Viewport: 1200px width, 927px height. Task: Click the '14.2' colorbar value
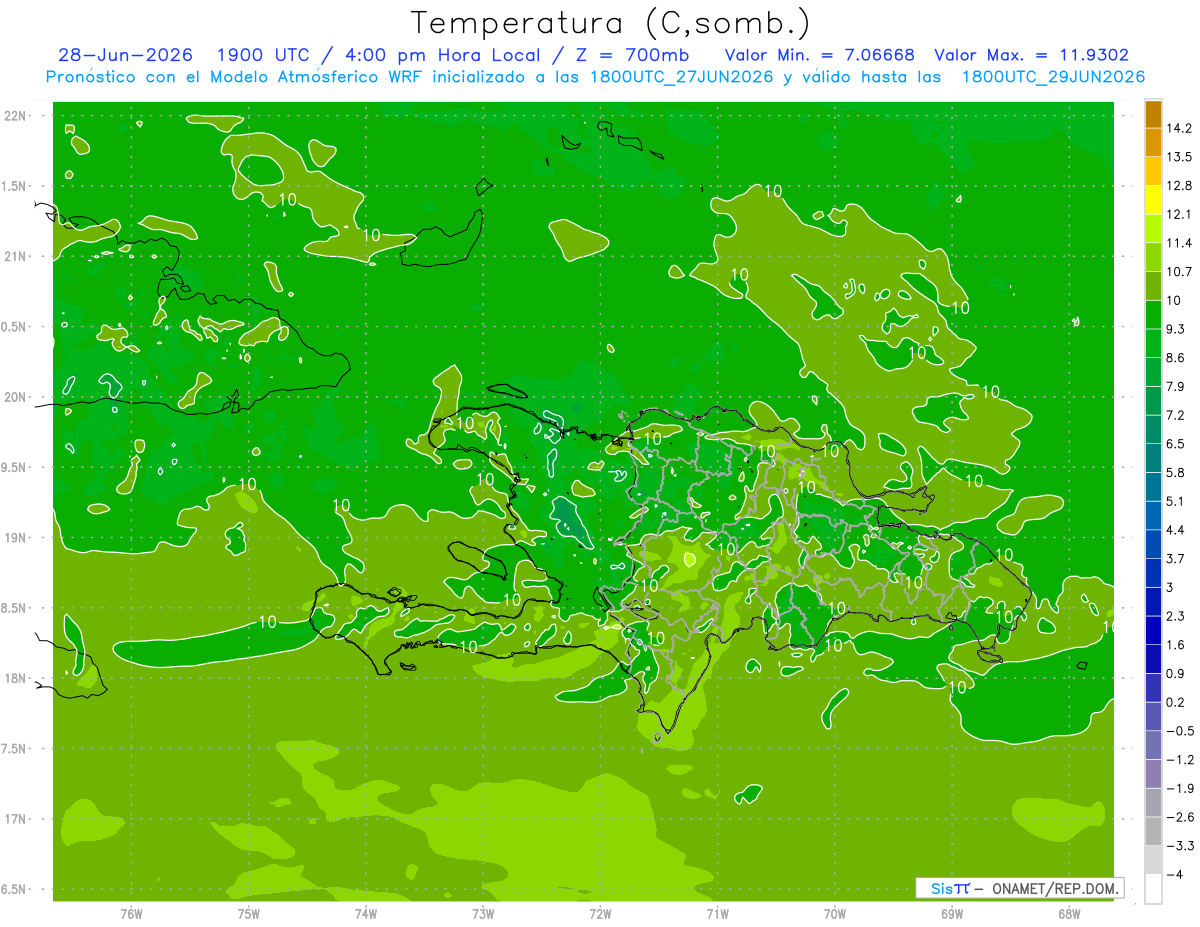1180,128
